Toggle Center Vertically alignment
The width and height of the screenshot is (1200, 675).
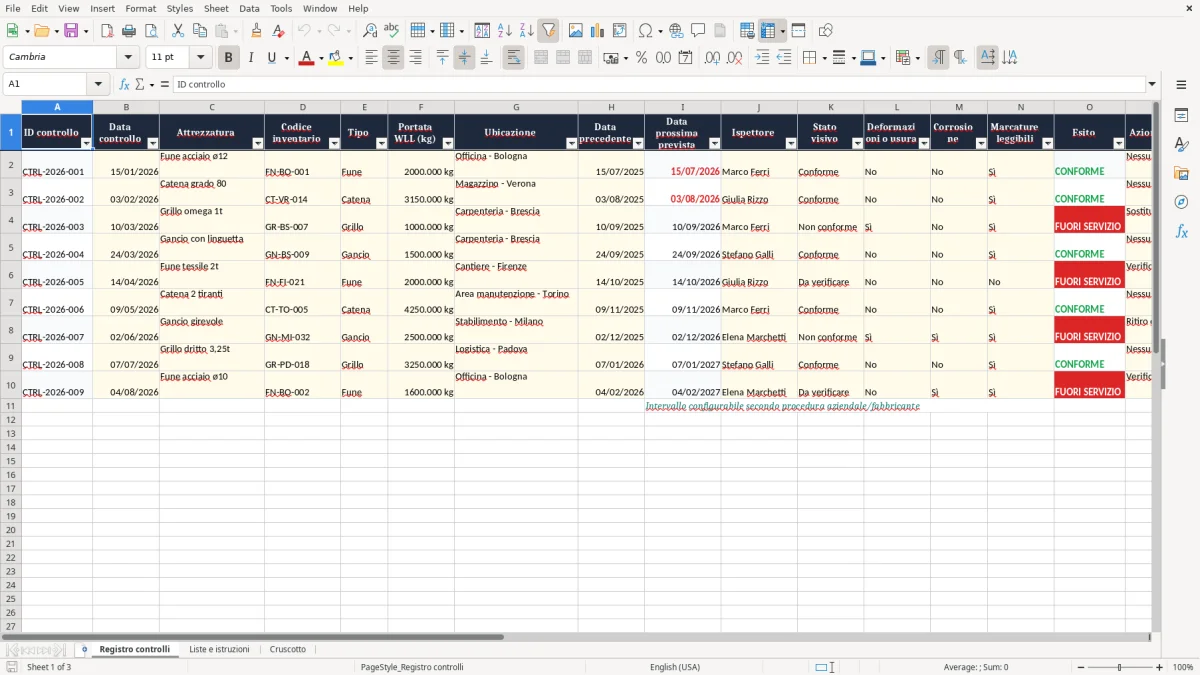[464, 58]
